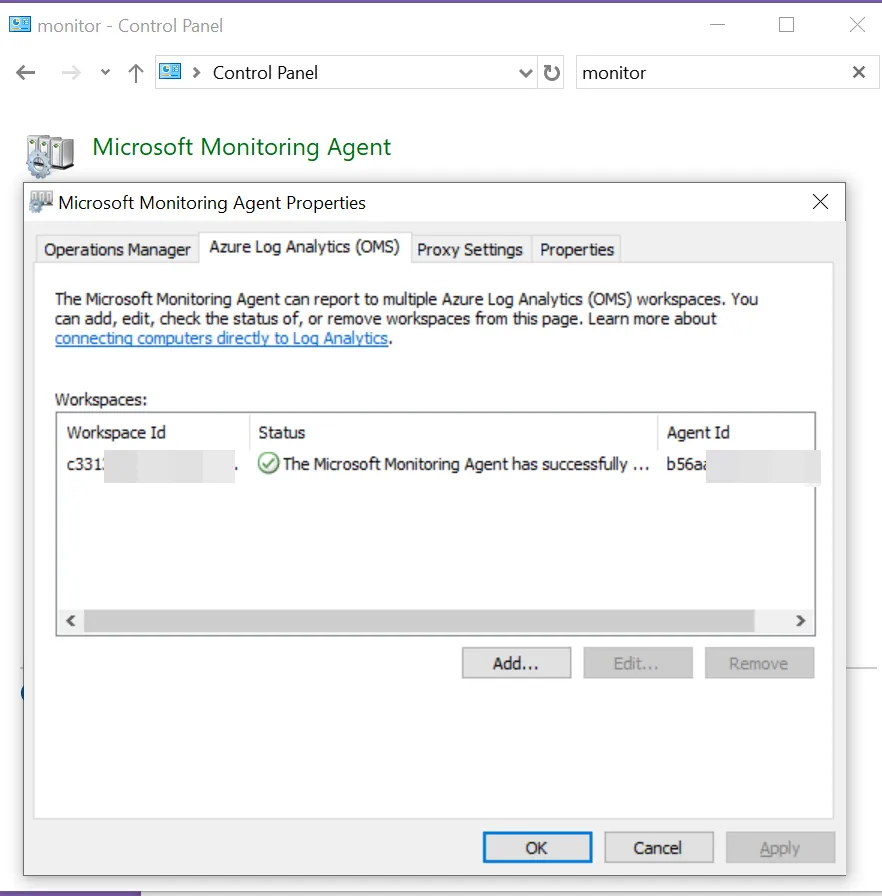Select the Properties tab
The image size is (882, 896).
(x=576, y=250)
